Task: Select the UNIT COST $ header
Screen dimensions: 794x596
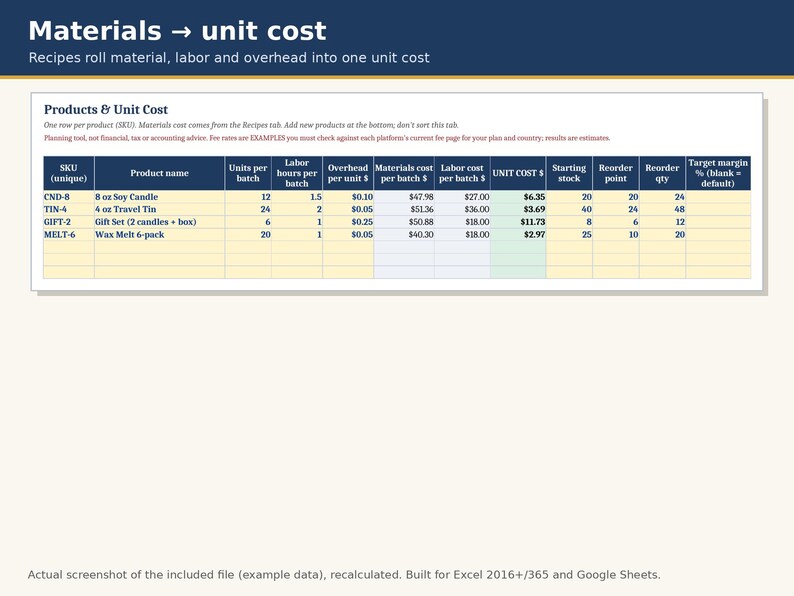Action: (x=518, y=173)
